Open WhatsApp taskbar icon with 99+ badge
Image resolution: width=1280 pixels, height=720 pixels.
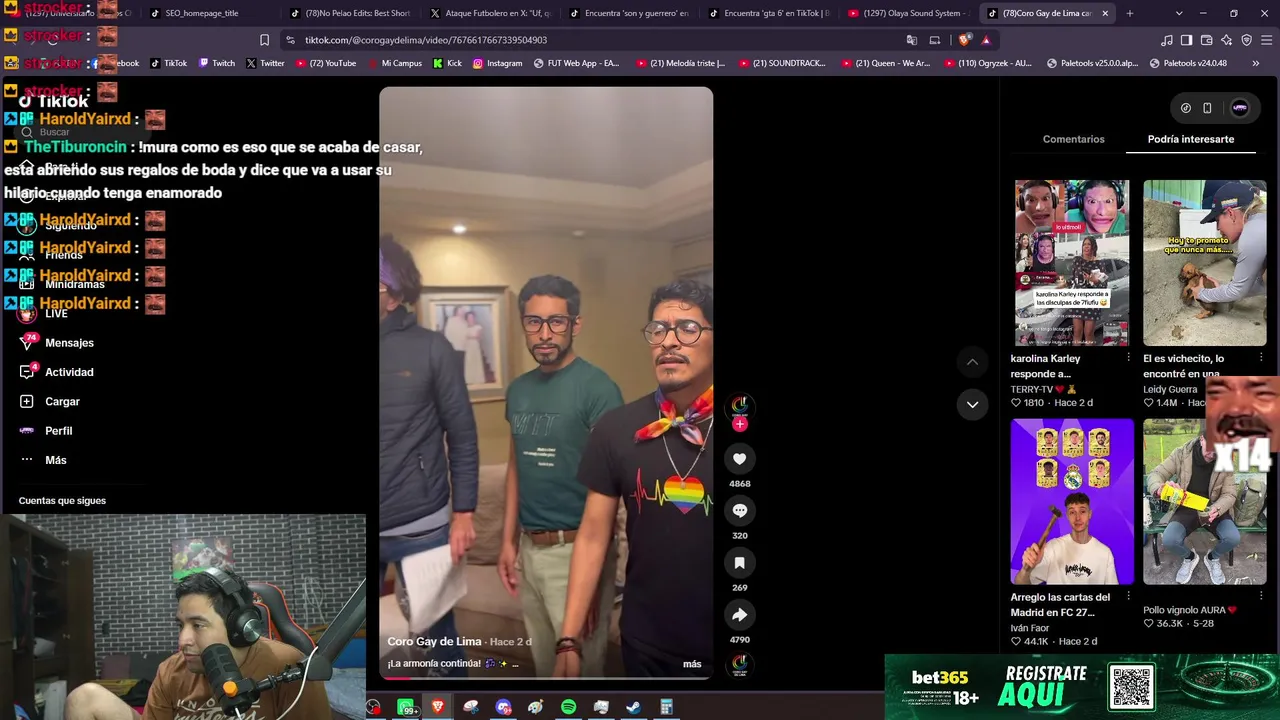406,708
